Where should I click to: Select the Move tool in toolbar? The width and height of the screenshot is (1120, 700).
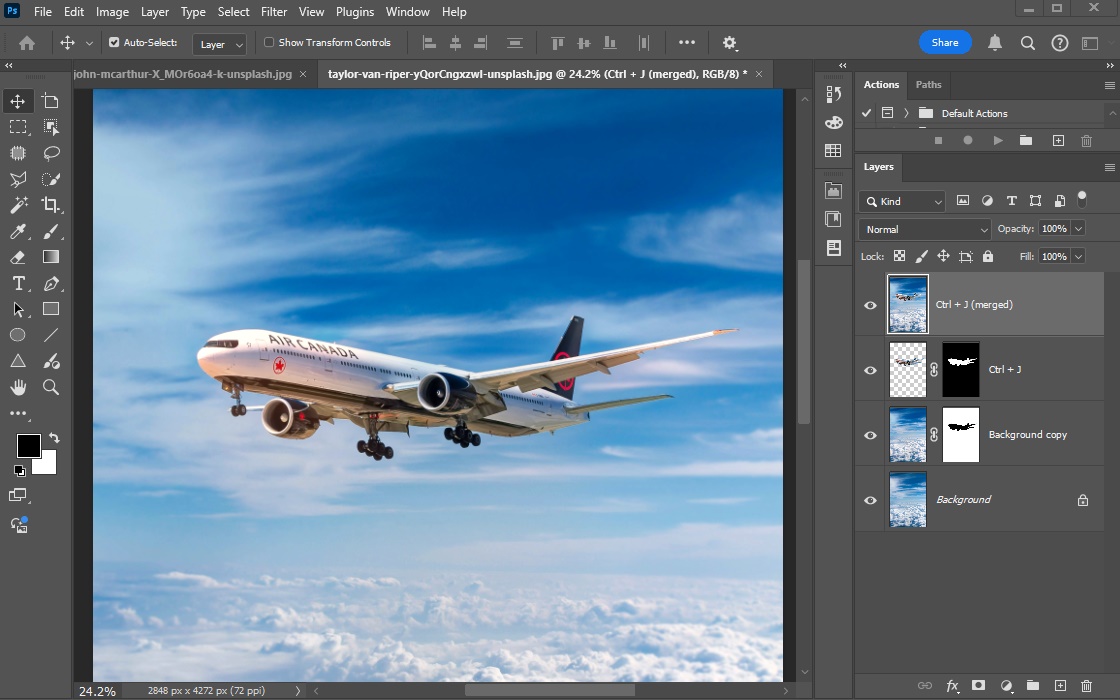pyautogui.click(x=18, y=101)
